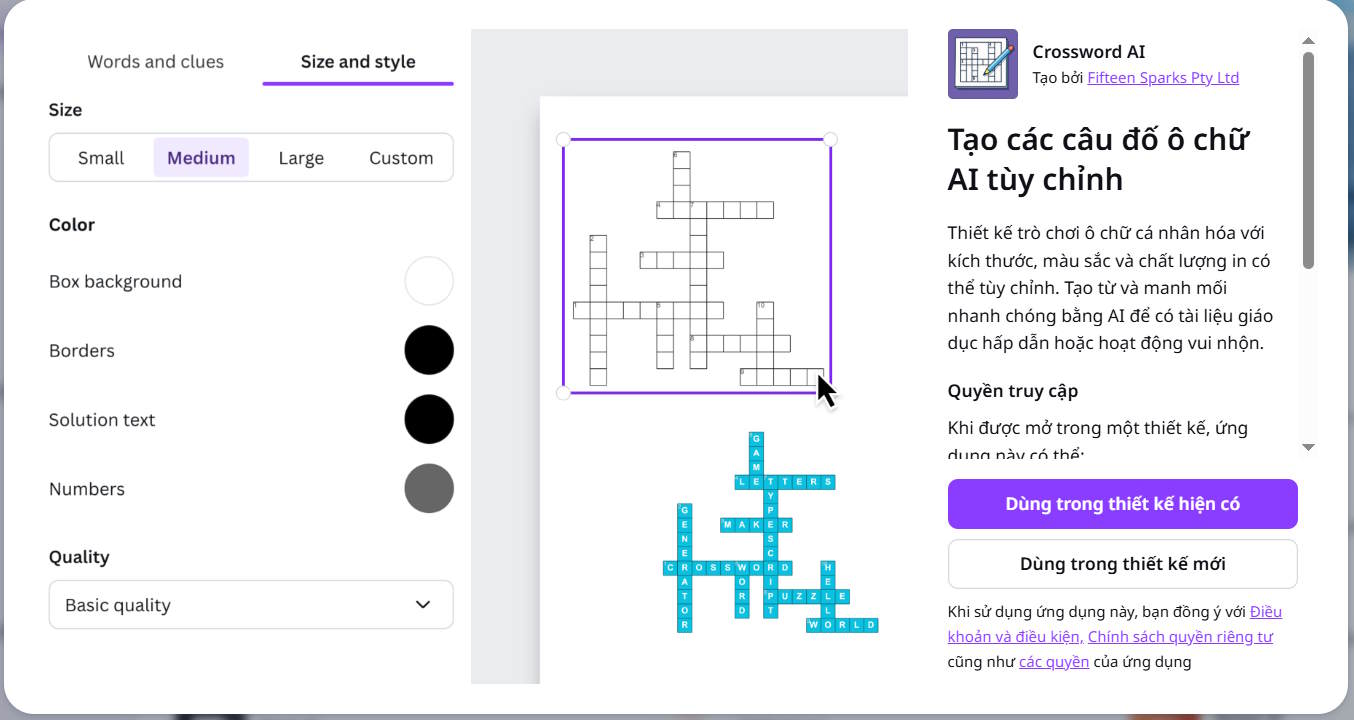Pick the Large size option

[x=300, y=157]
